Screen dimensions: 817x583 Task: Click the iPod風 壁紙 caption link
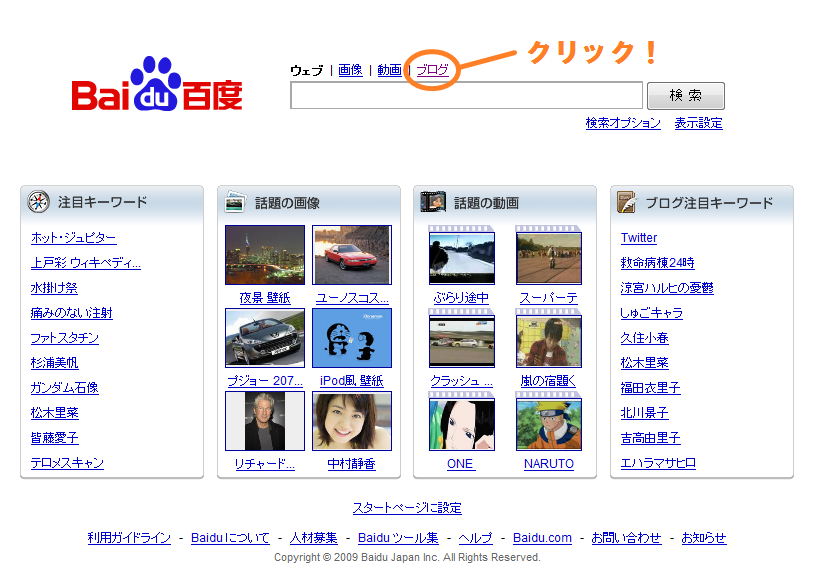(x=352, y=380)
